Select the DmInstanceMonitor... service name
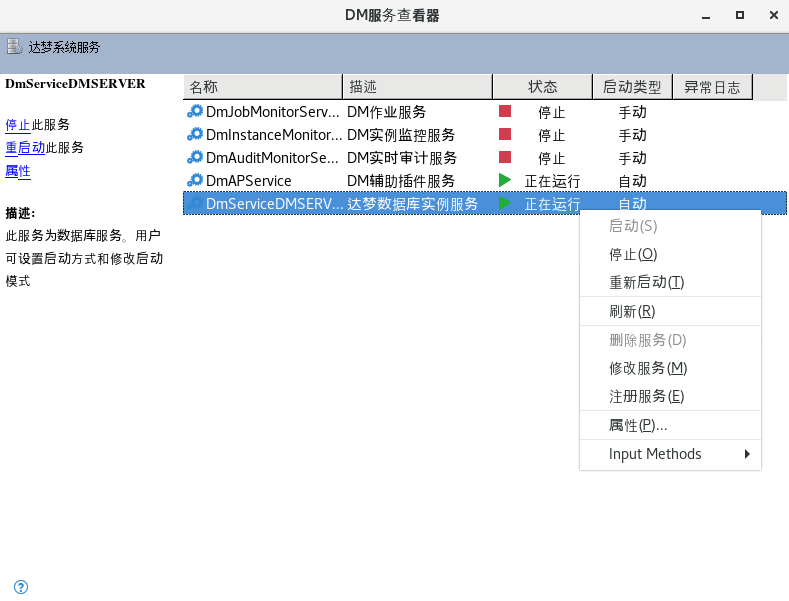Image resolution: width=789 pixels, height=601 pixels. pos(274,135)
